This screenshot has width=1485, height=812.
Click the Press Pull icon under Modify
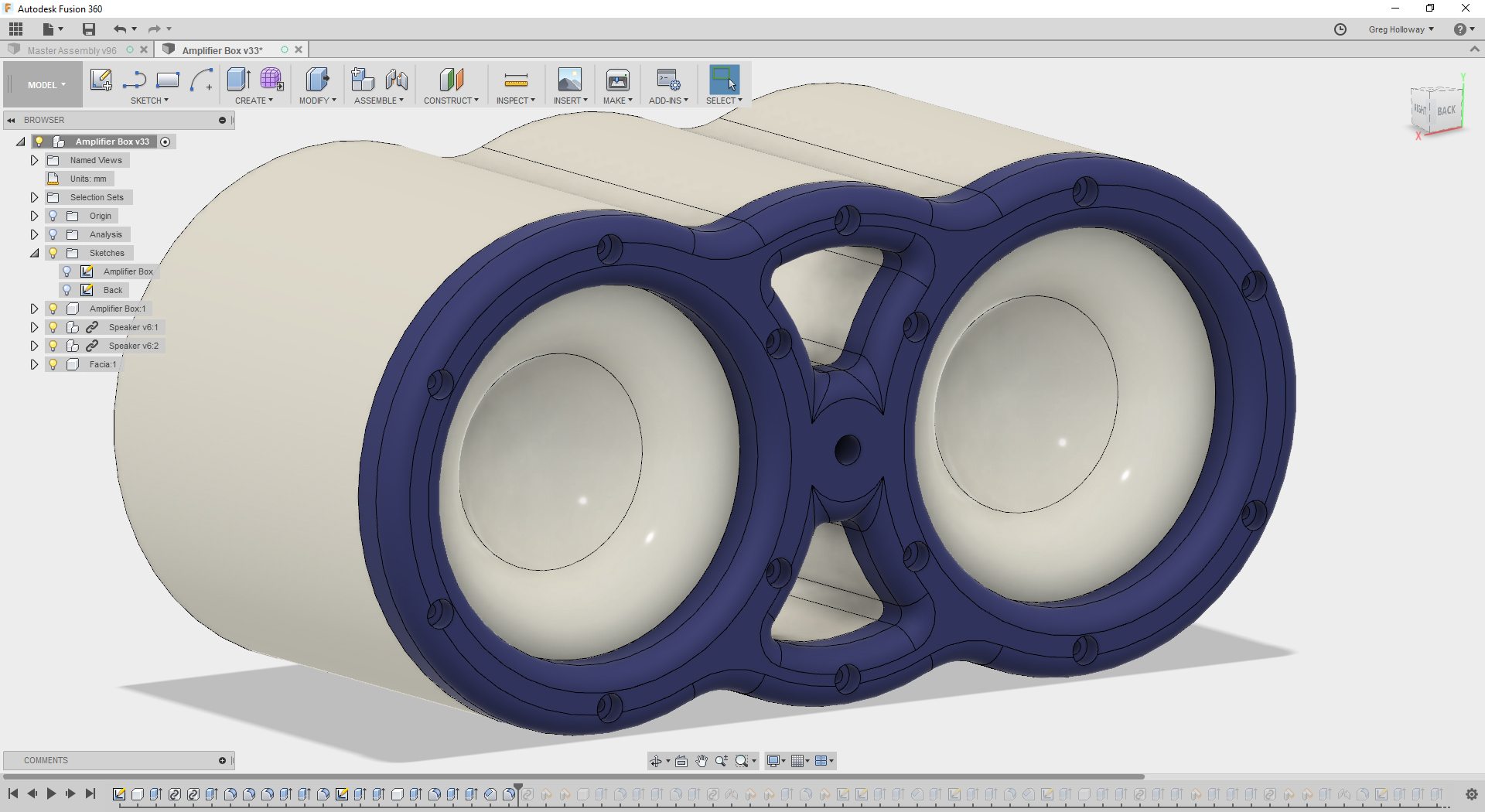tap(317, 80)
